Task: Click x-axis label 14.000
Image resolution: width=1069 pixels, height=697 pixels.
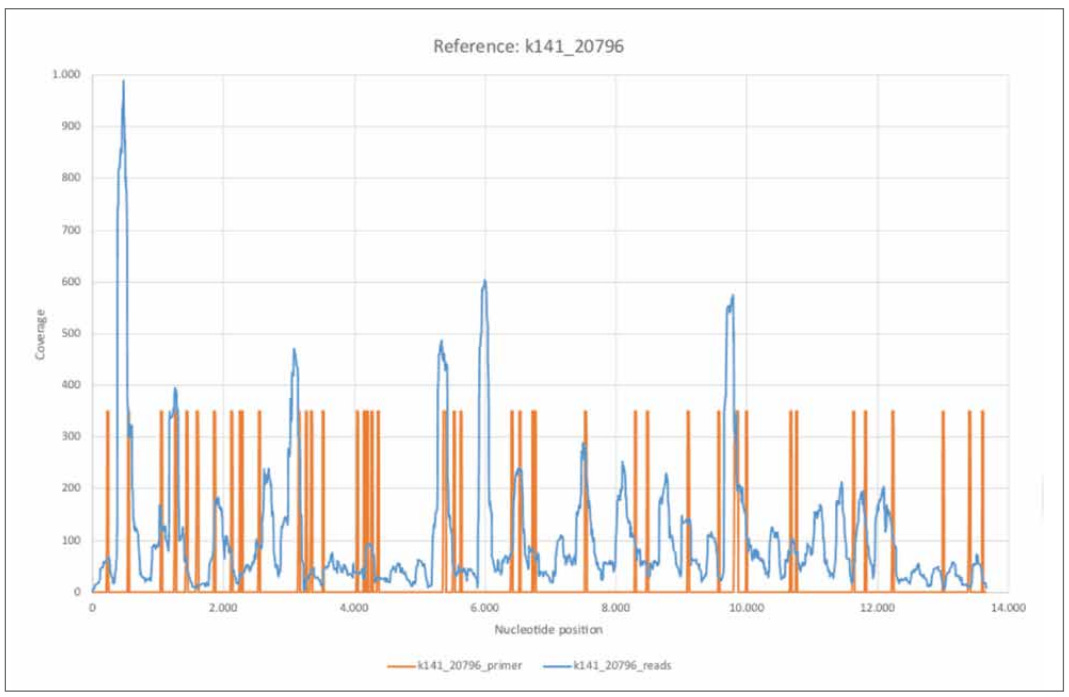Action: (1008, 608)
